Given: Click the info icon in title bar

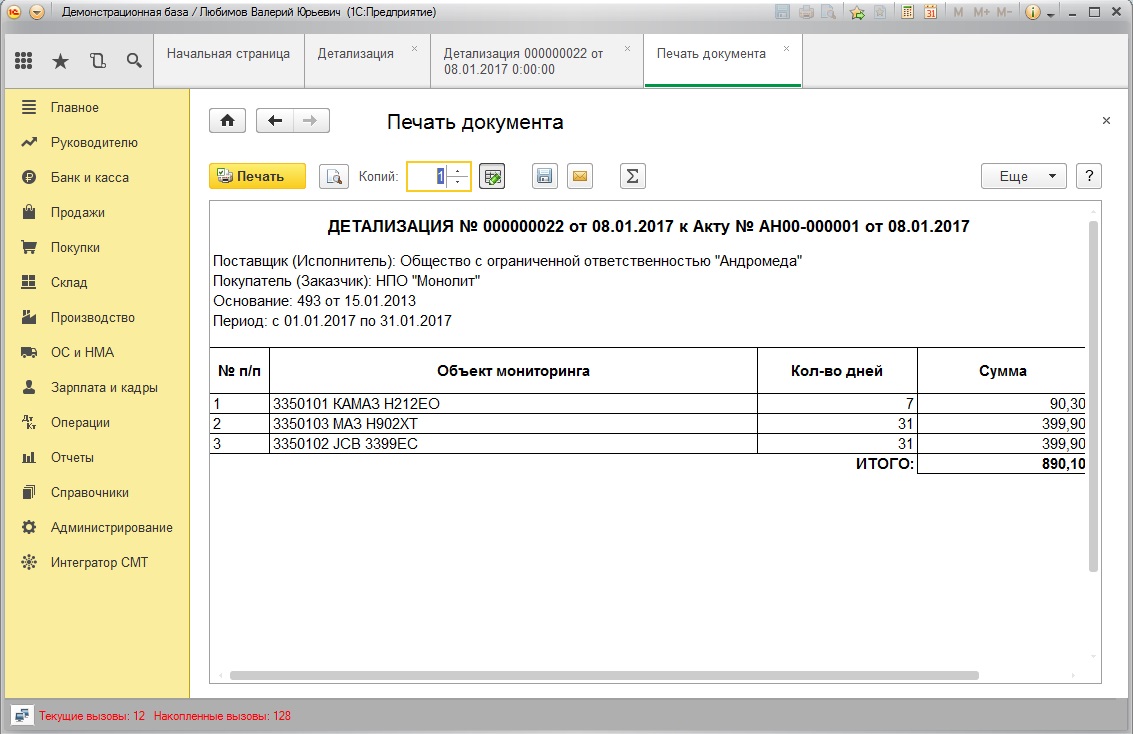Looking at the screenshot, I should [1033, 12].
